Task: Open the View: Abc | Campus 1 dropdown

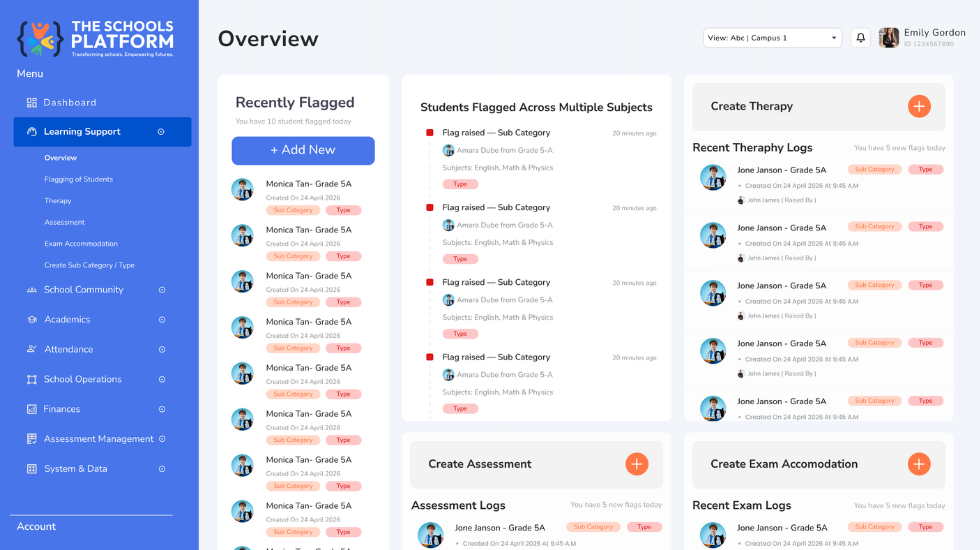Action: click(772, 38)
